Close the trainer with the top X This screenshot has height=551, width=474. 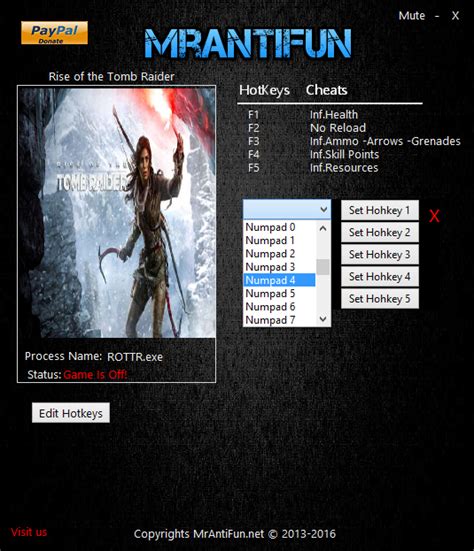pyautogui.click(x=455, y=16)
